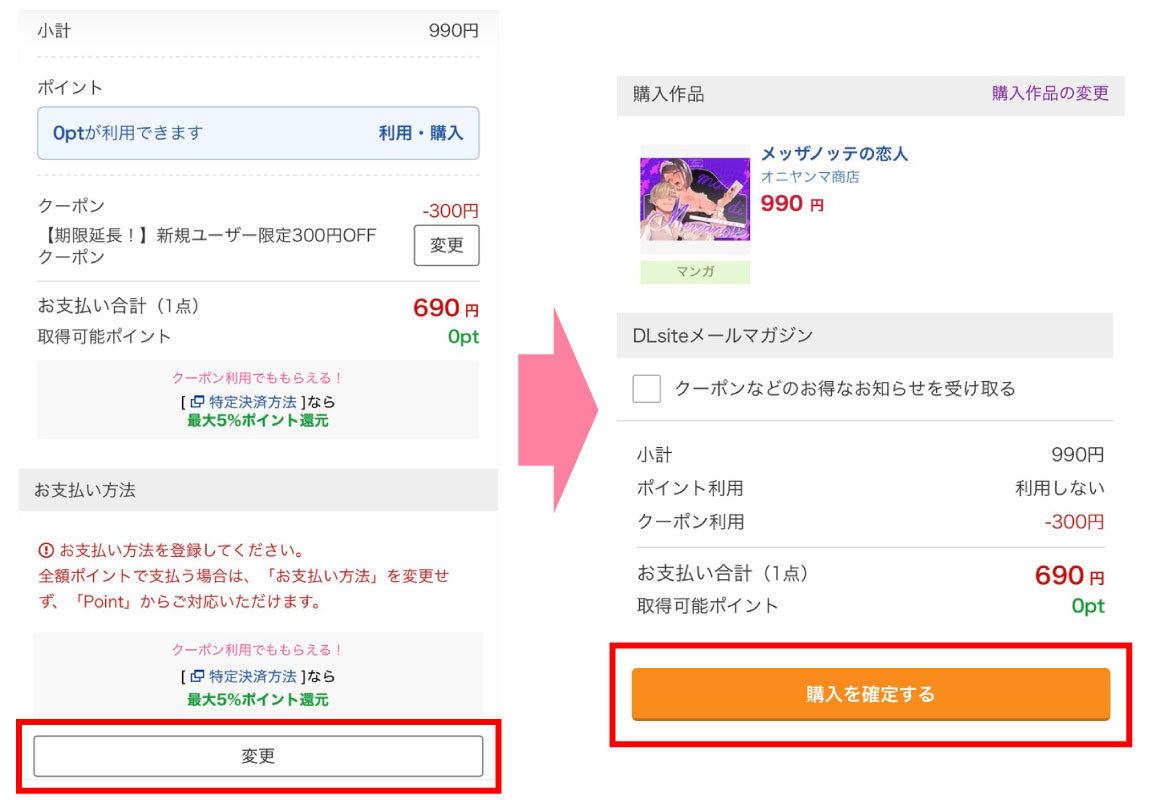Click the 新規ユーザー限定300円OFF coupon name
This screenshot has width=1150, height=800.
click(x=206, y=236)
